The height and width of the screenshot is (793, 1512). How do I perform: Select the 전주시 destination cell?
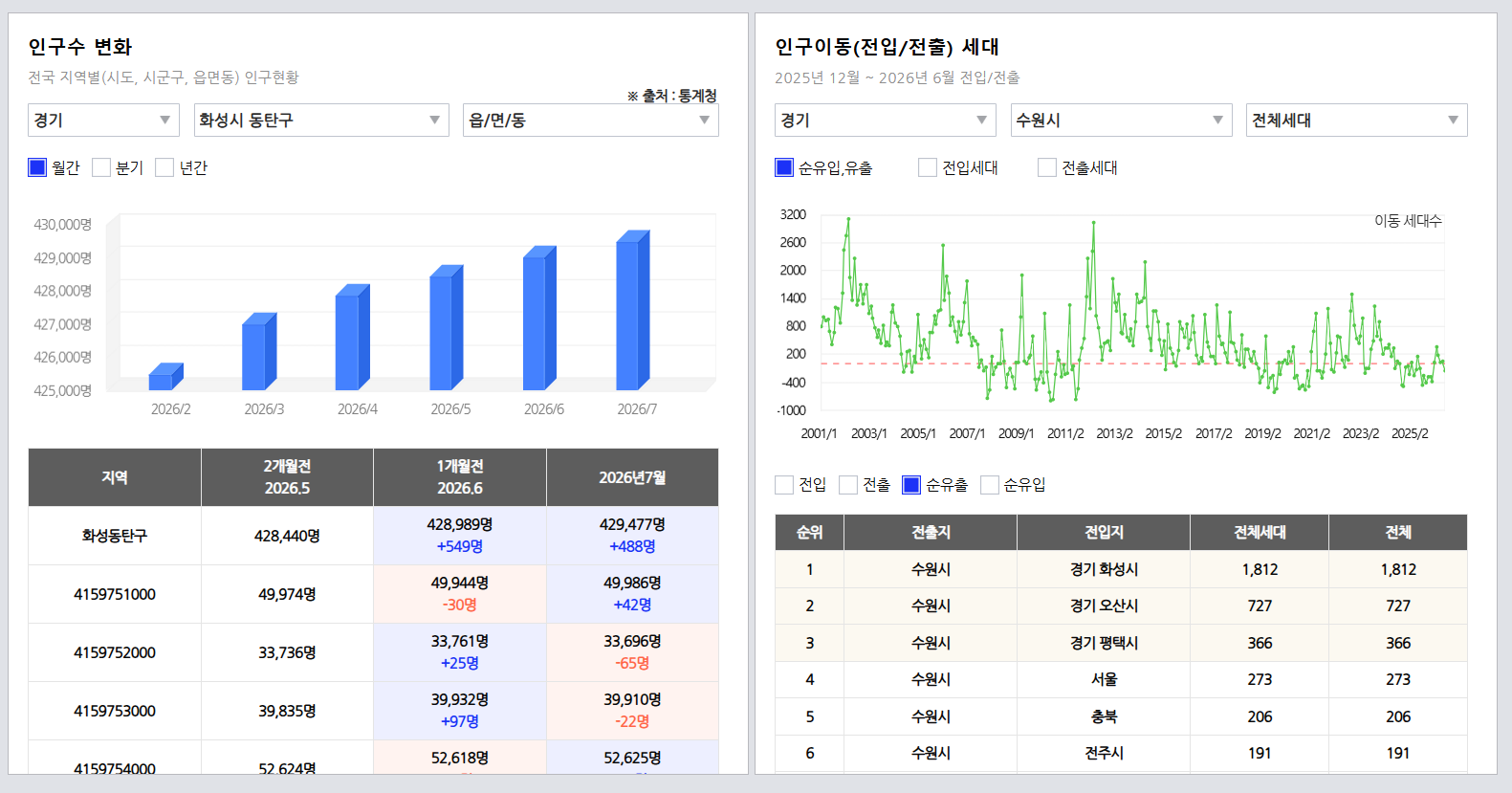click(1104, 753)
